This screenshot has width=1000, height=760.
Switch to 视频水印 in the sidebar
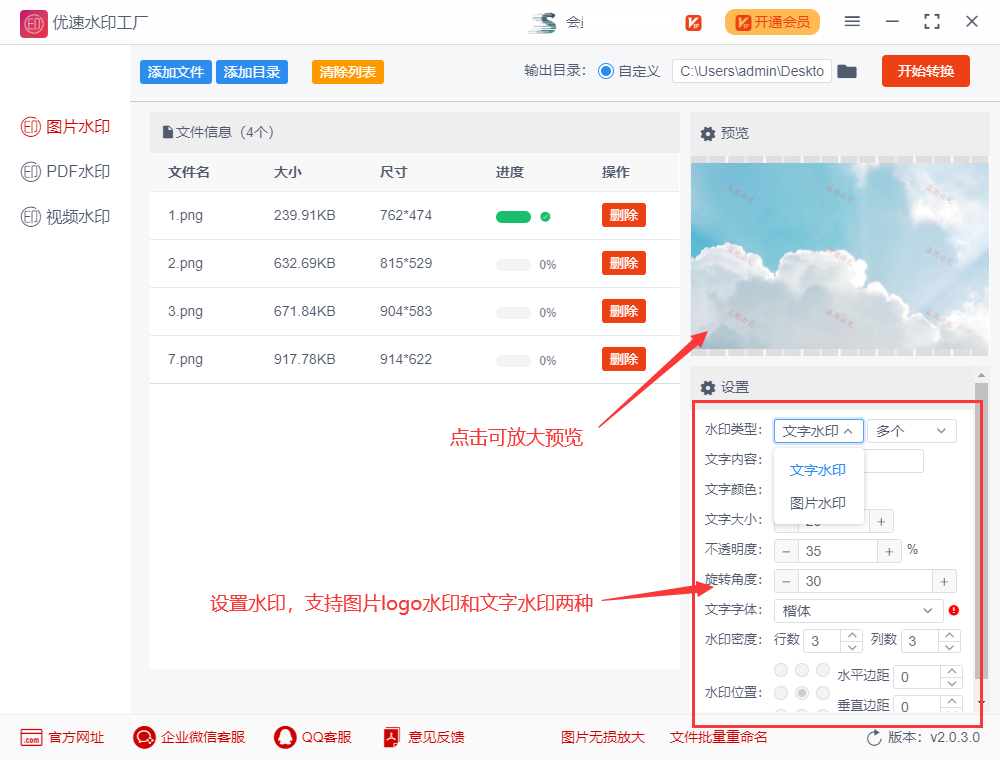click(62, 216)
